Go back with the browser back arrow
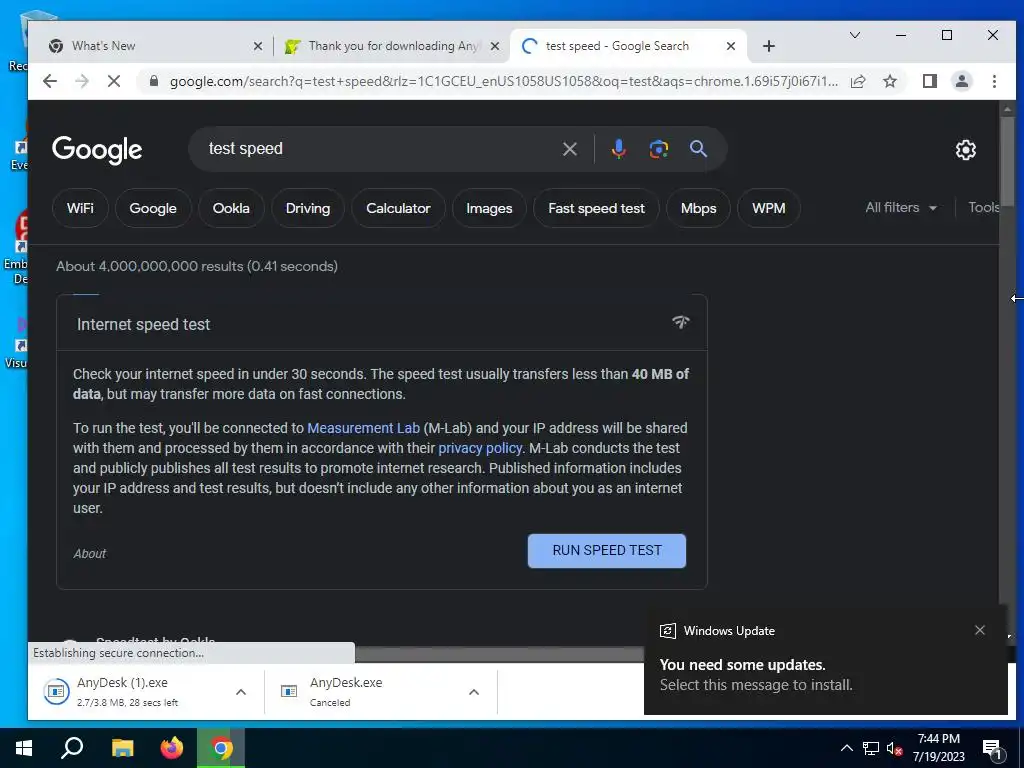Screen dimensions: 1024x768 point(50,81)
